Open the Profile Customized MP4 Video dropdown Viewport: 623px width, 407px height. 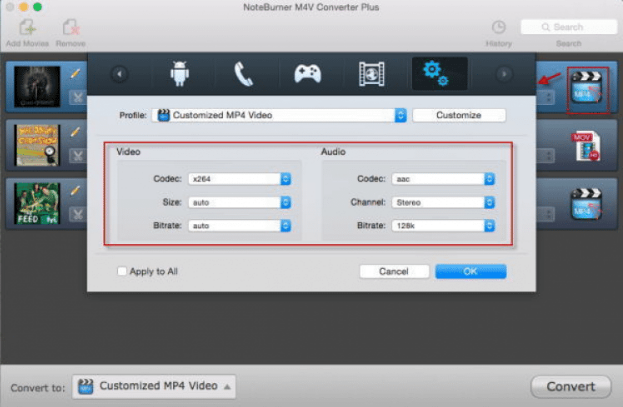coord(279,115)
